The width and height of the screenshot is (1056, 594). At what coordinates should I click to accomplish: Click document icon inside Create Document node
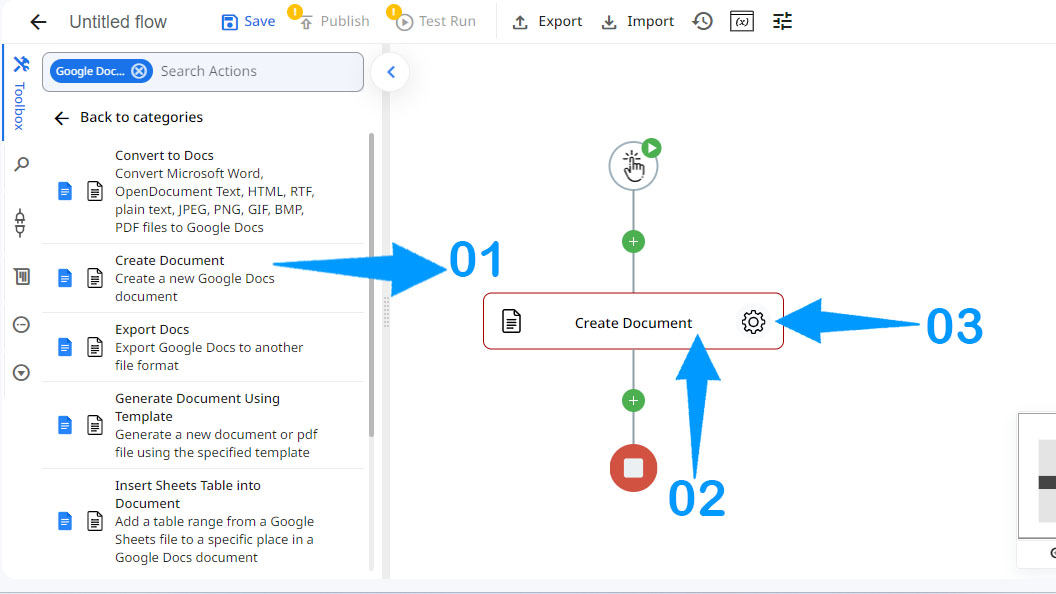point(512,321)
